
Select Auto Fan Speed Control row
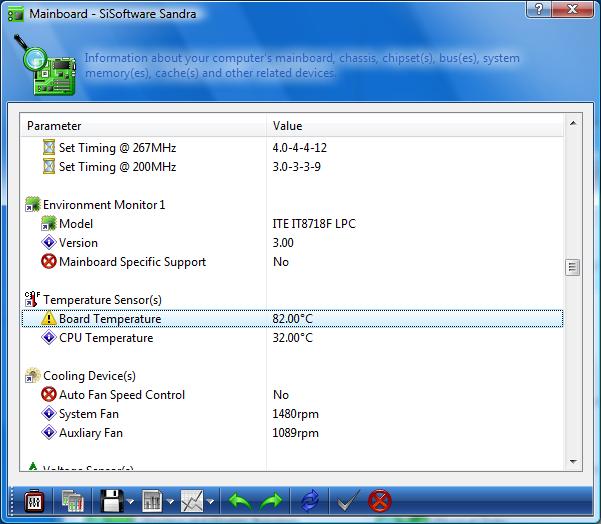tap(292, 395)
